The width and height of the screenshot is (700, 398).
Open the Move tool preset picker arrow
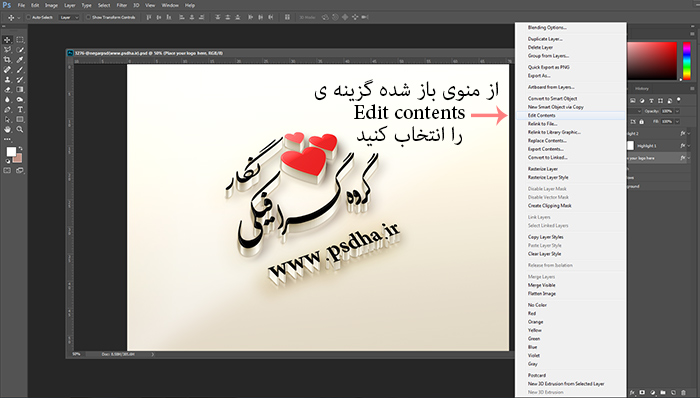18,17
